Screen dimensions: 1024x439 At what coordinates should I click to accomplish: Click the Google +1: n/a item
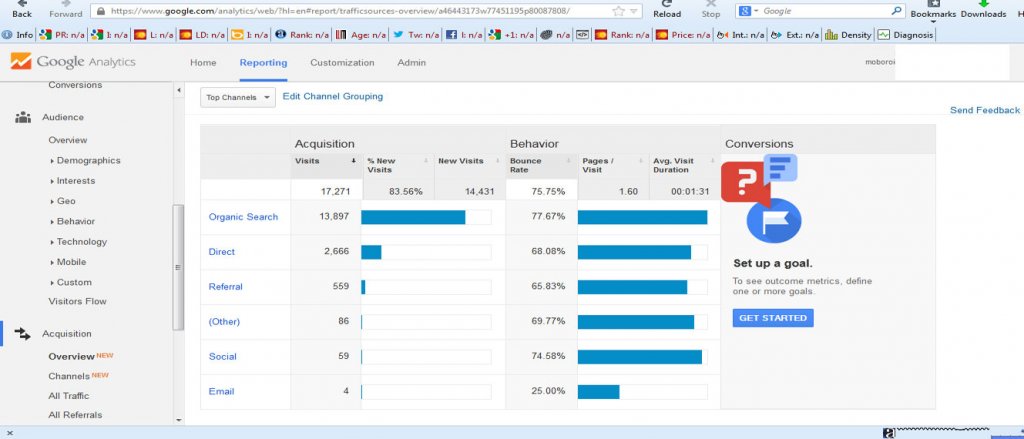(x=511, y=35)
